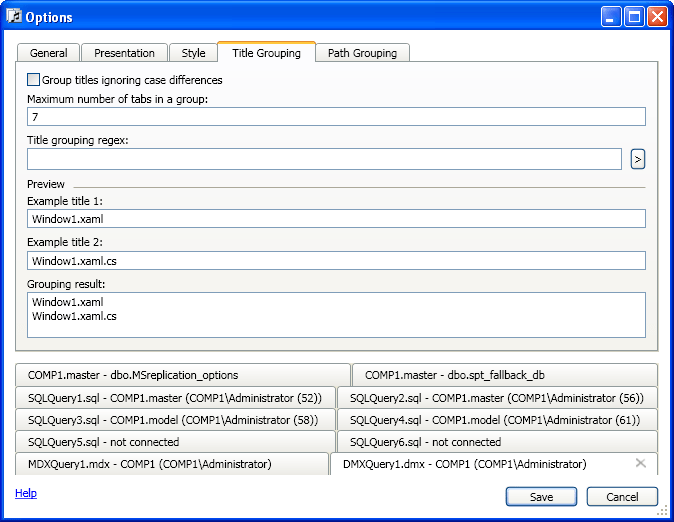The image size is (674, 522).
Task: Switch to the SQLQuery3.sql tab
Action: (175, 420)
